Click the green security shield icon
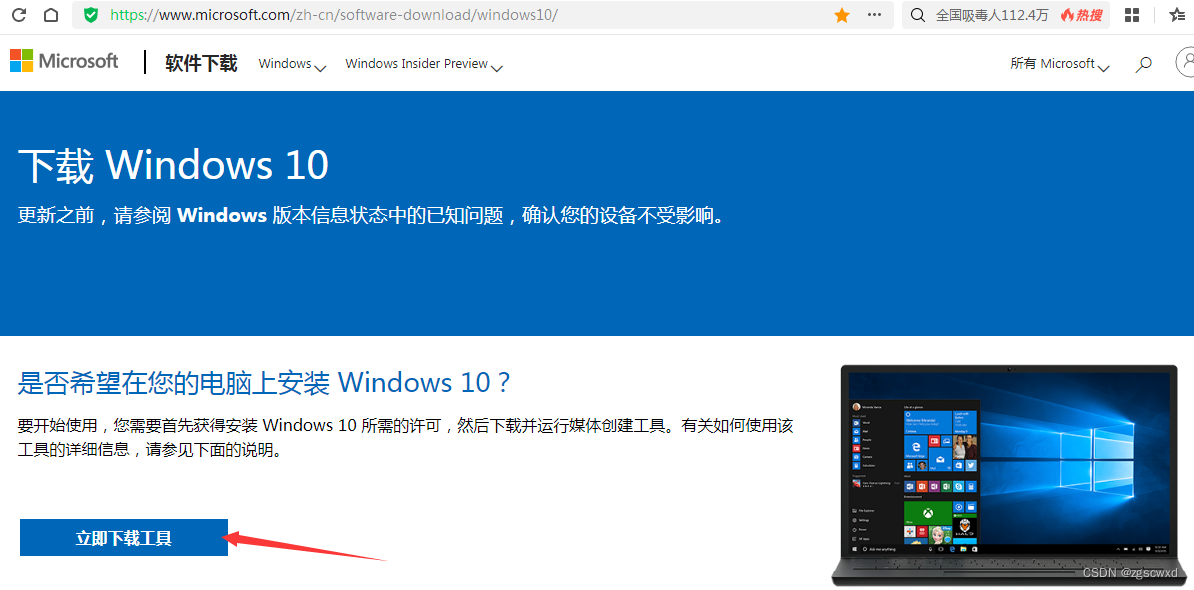Screen dimensions: 1194x590 (x=91, y=14)
